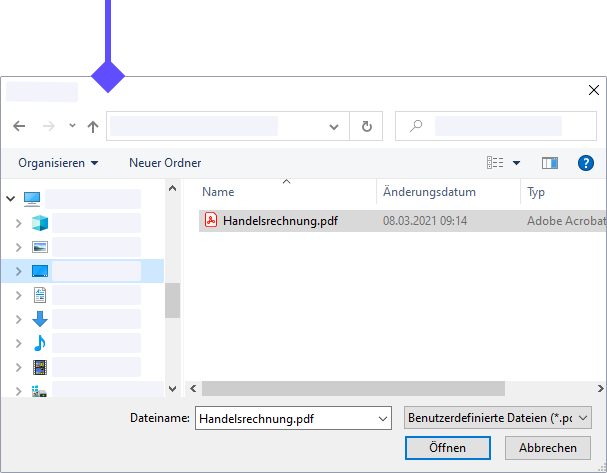Open view options dropdown arrow

[517, 163]
